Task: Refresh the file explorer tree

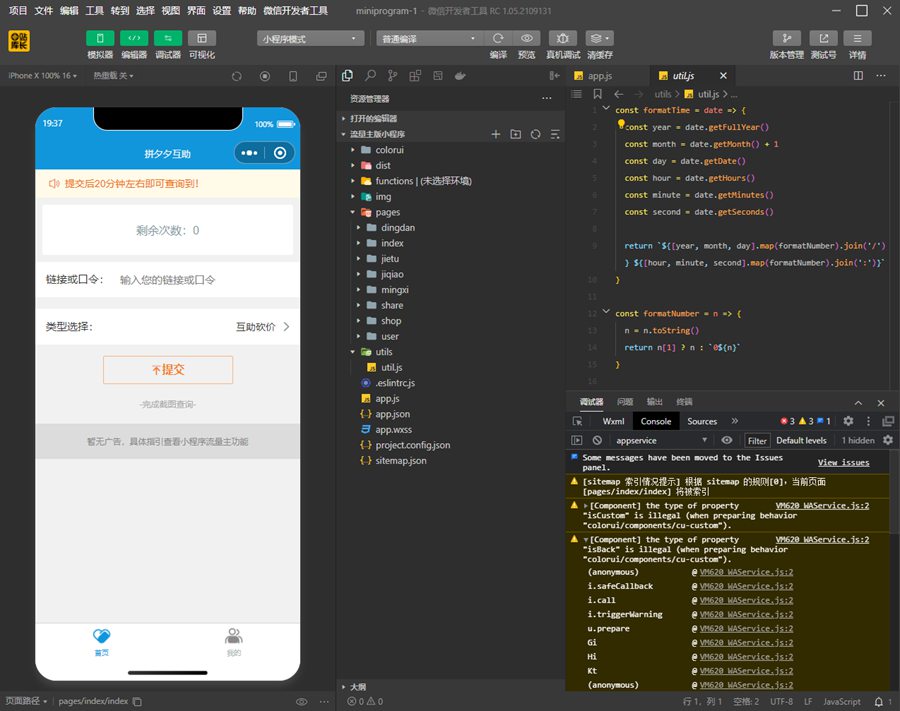Action: (536, 134)
